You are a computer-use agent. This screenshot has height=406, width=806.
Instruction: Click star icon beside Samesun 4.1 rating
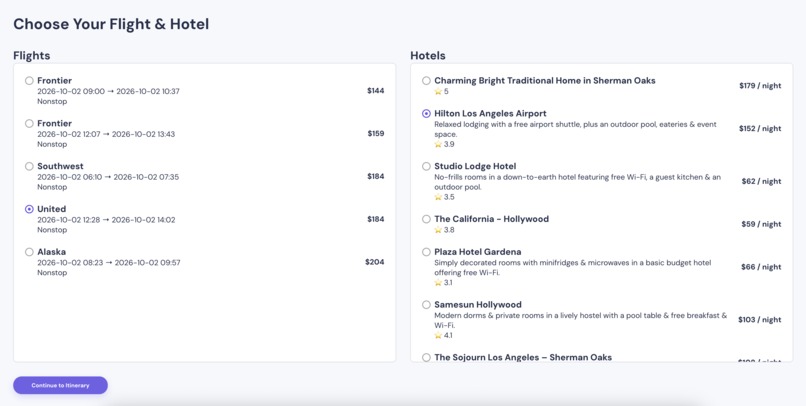[x=438, y=335]
